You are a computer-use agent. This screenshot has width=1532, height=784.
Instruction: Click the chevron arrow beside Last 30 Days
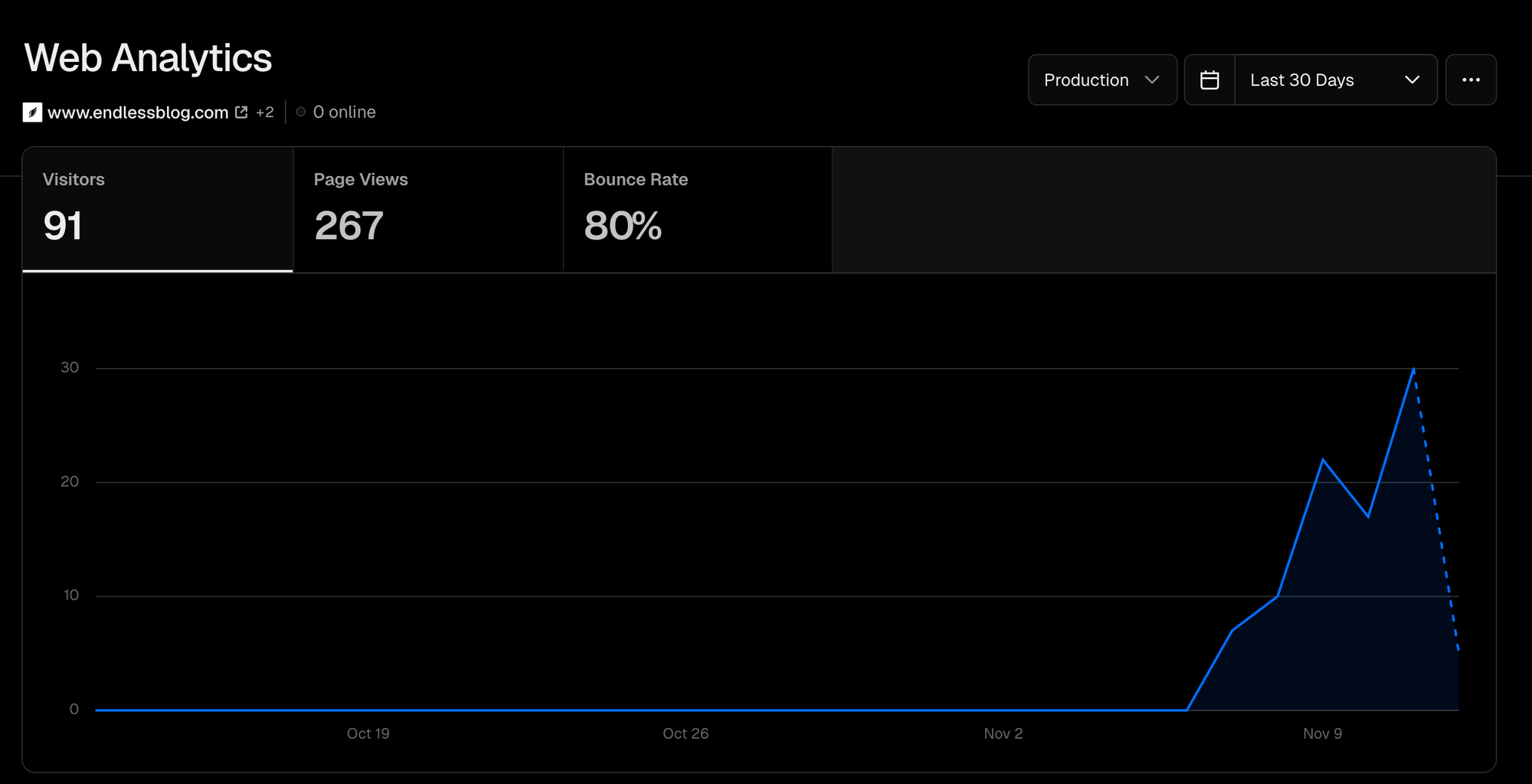[1412, 80]
